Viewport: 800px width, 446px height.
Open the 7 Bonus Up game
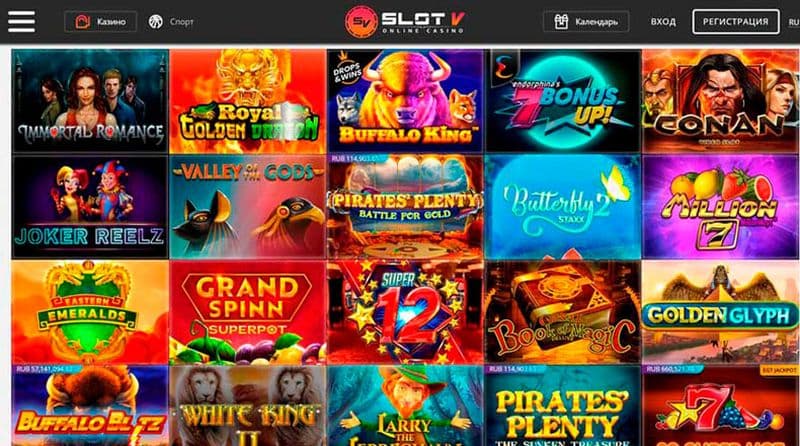[563, 101]
